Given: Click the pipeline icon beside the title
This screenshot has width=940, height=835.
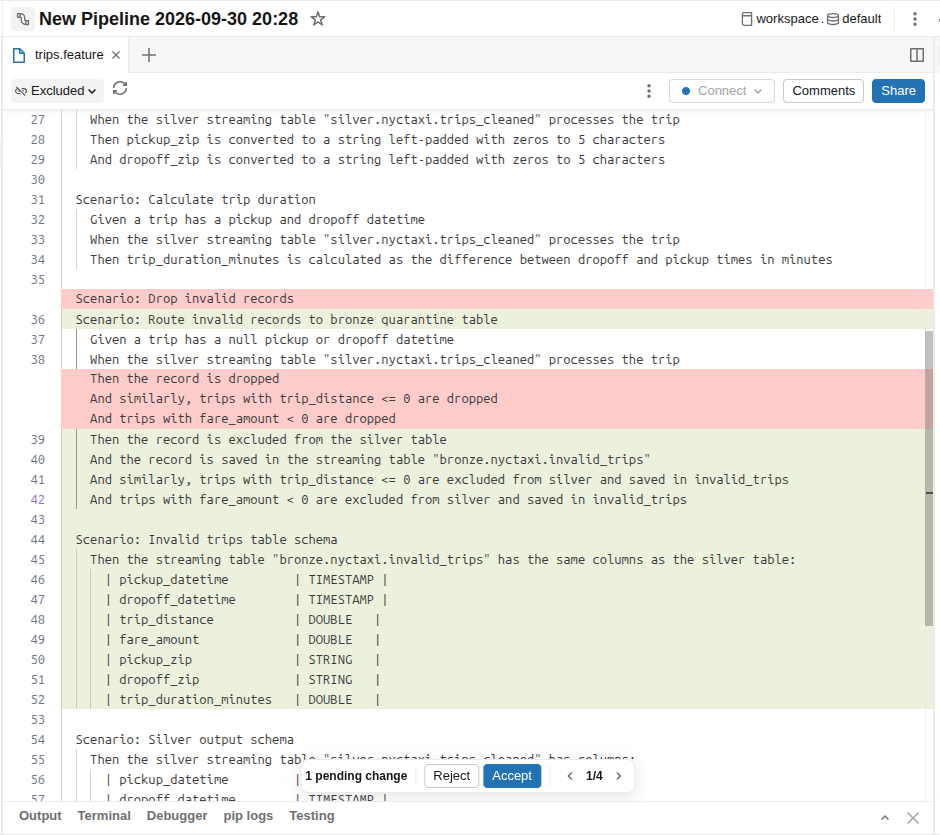Looking at the screenshot, I should (22, 19).
